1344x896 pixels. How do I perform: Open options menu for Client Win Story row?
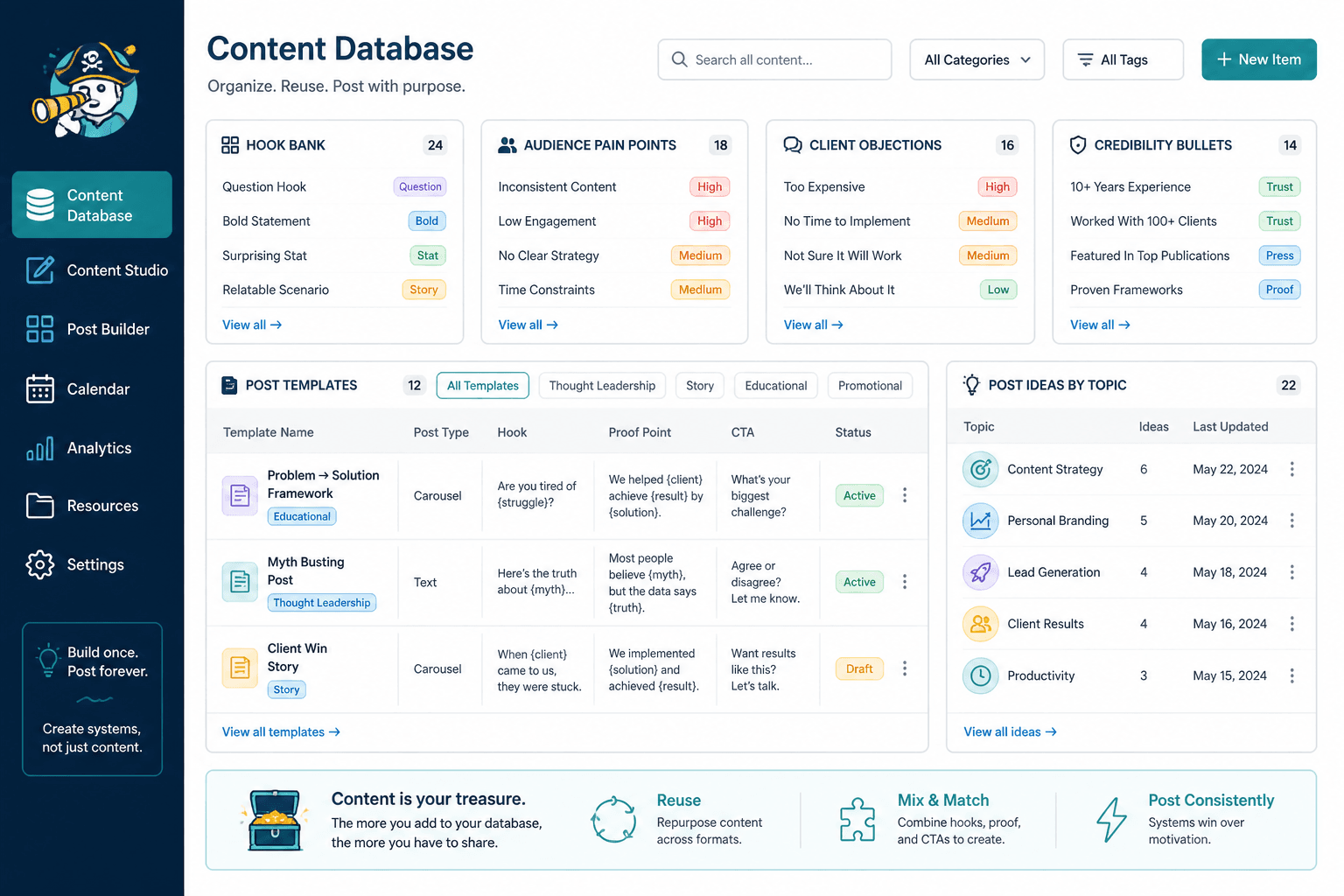pyautogui.click(x=905, y=668)
